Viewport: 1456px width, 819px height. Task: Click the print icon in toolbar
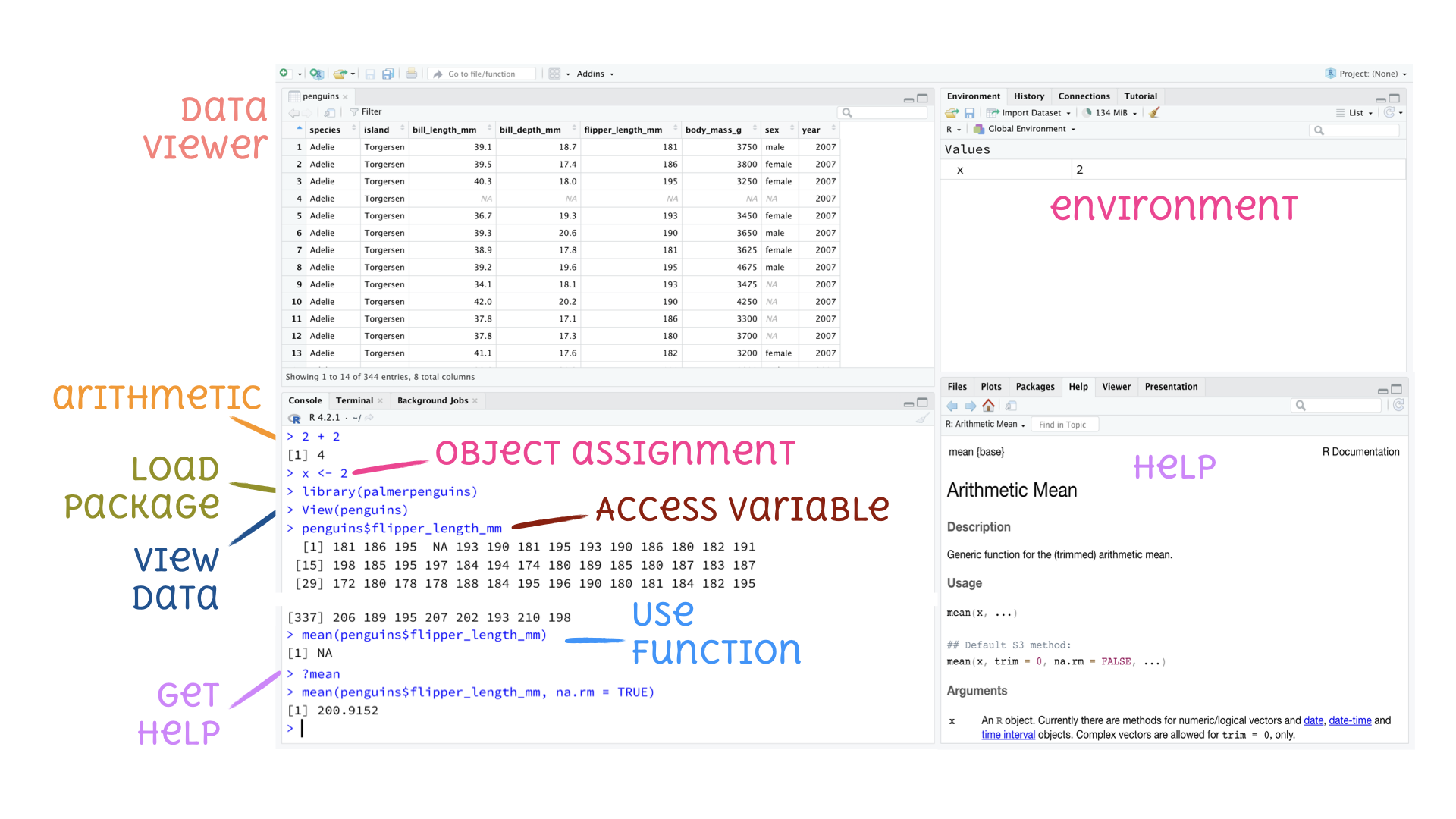411,74
